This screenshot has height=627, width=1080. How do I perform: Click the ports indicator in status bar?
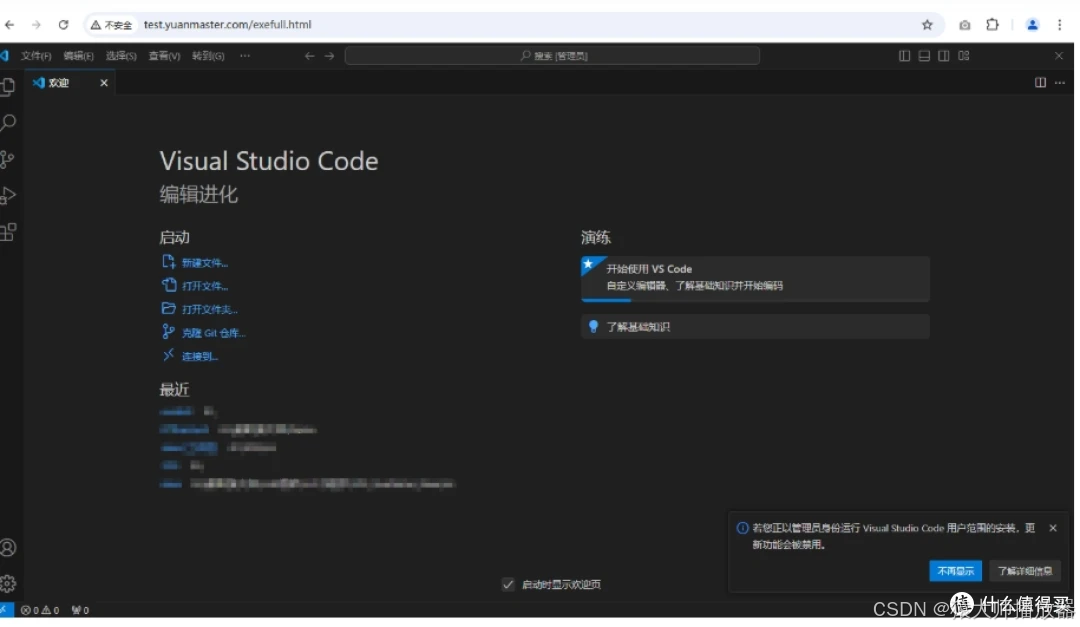tap(80, 610)
